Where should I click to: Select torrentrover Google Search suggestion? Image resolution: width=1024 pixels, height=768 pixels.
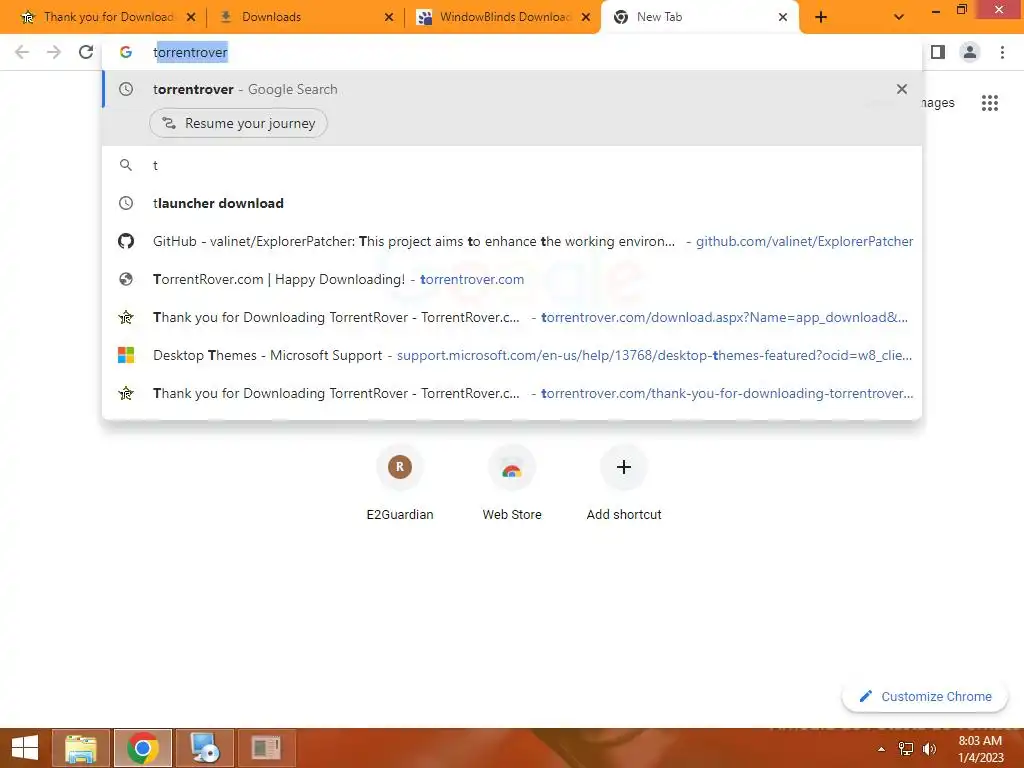coord(512,89)
